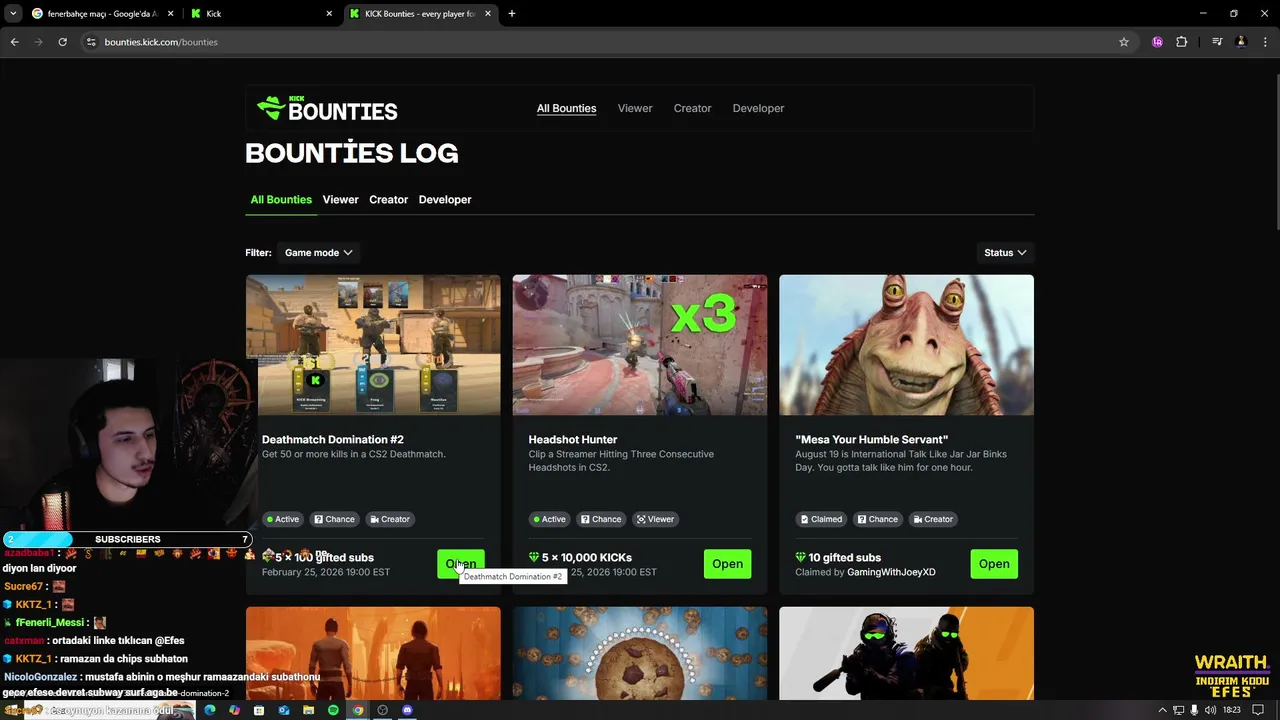Open the media controls icon in Chrome toolbar
Image resolution: width=1280 pixels, height=720 pixels.
coord(1217,42)
